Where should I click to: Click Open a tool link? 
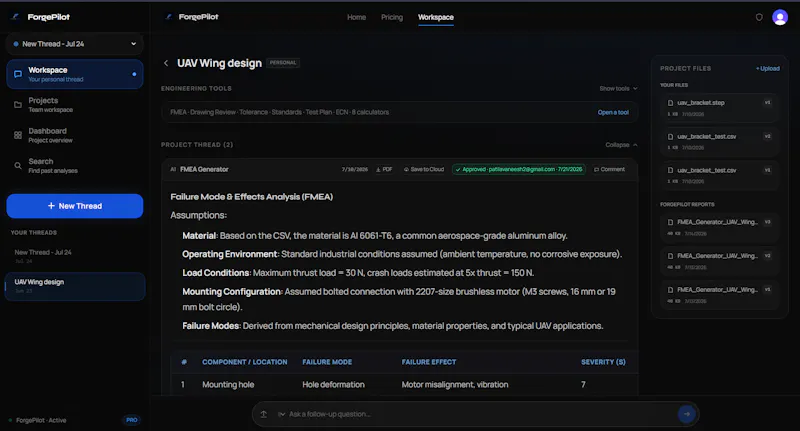pyautogui.click(x=613, y=112)
